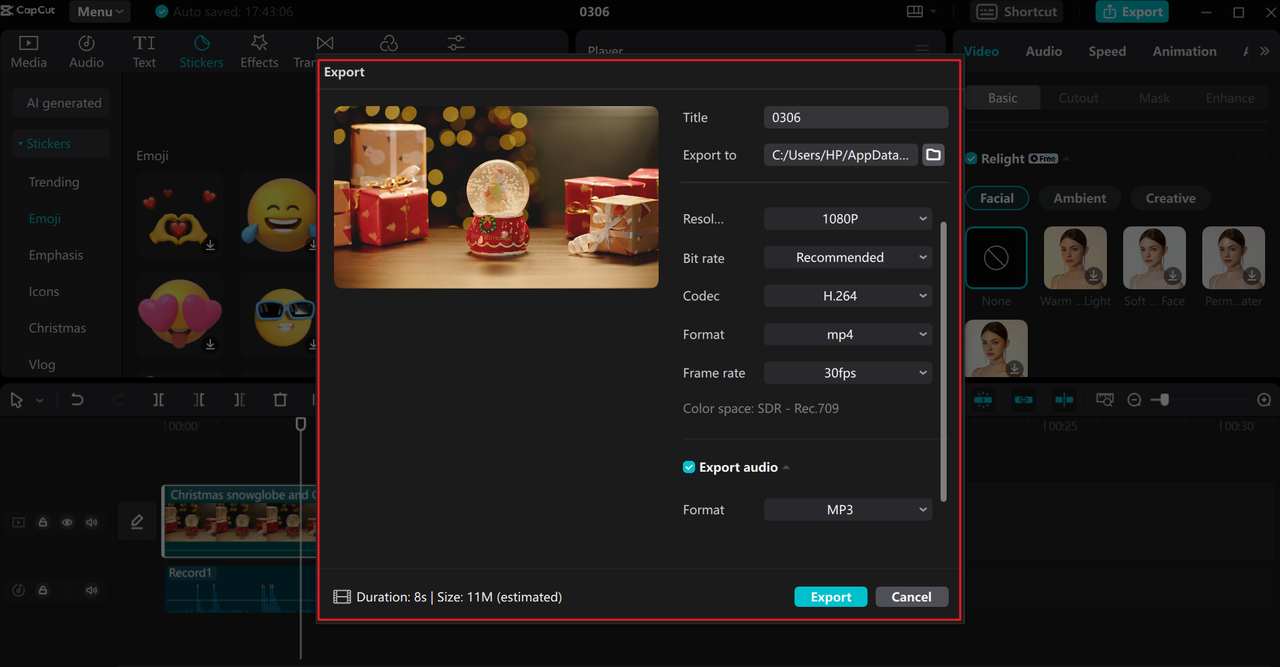Viewport: 1280px width, 667px height.
Task: Open the Frame rate 30fps dropdown
Action: [x=848, y=373]
